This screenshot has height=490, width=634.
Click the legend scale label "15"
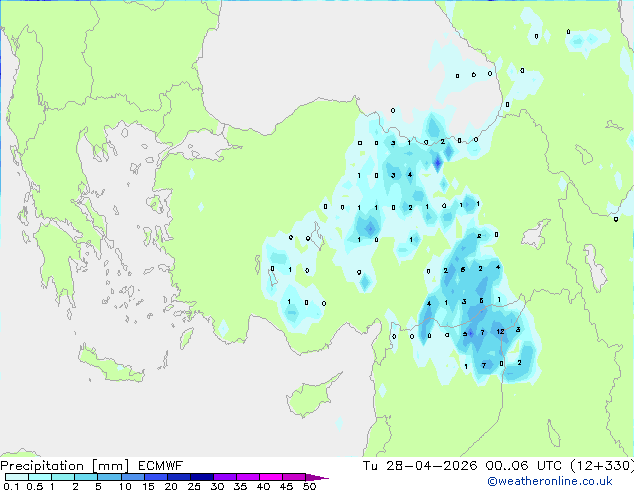pyautogui.click(x=148, y=486)
